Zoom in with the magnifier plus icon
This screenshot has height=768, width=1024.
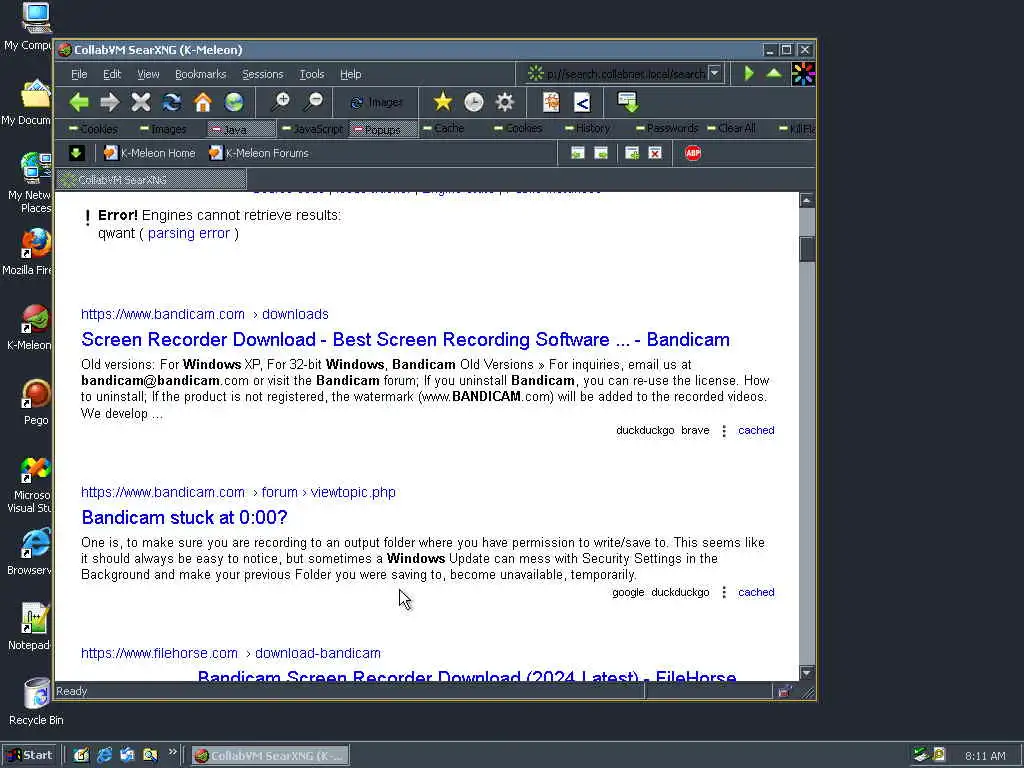(281, 102)
